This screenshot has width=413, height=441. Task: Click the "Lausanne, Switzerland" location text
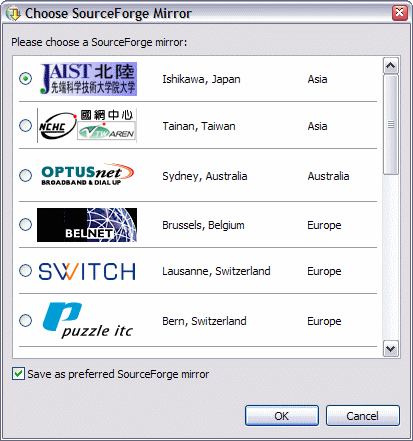pos(216,271)
